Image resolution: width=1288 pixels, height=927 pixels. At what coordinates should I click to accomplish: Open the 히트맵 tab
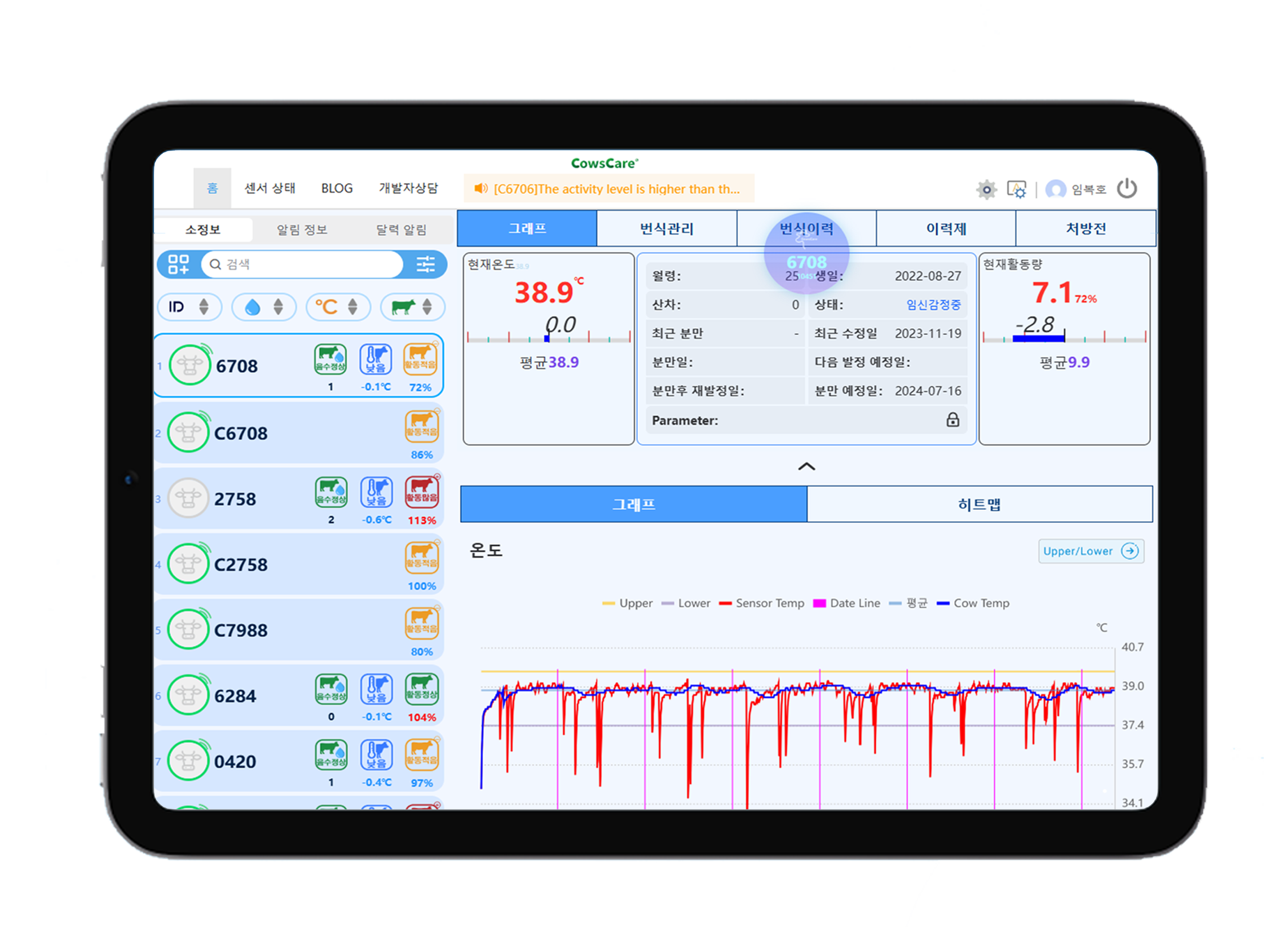tap(979, 505)
